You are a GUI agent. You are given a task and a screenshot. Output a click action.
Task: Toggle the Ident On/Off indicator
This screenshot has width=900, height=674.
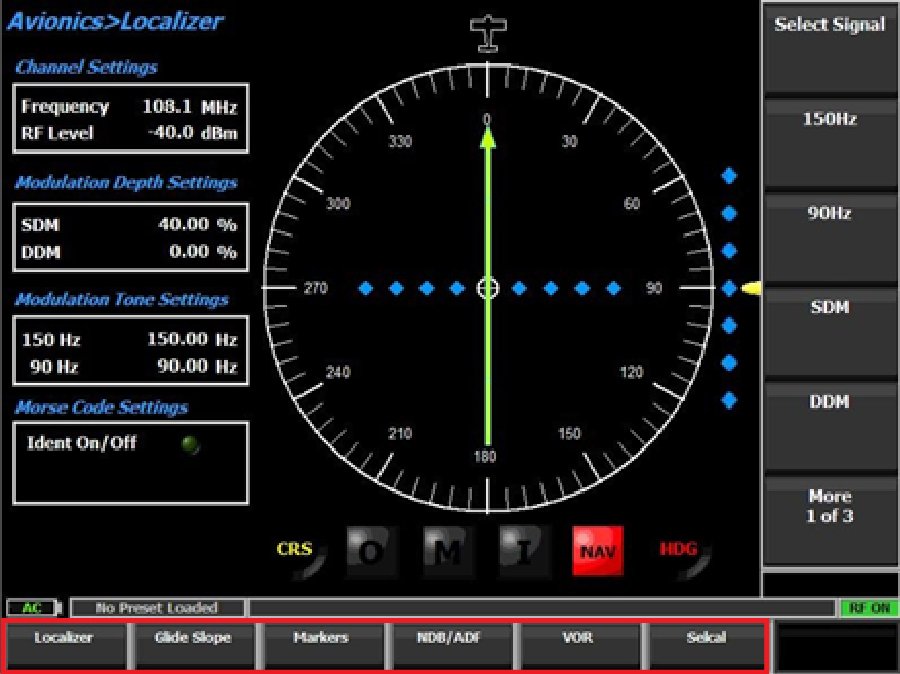point(190,445)
